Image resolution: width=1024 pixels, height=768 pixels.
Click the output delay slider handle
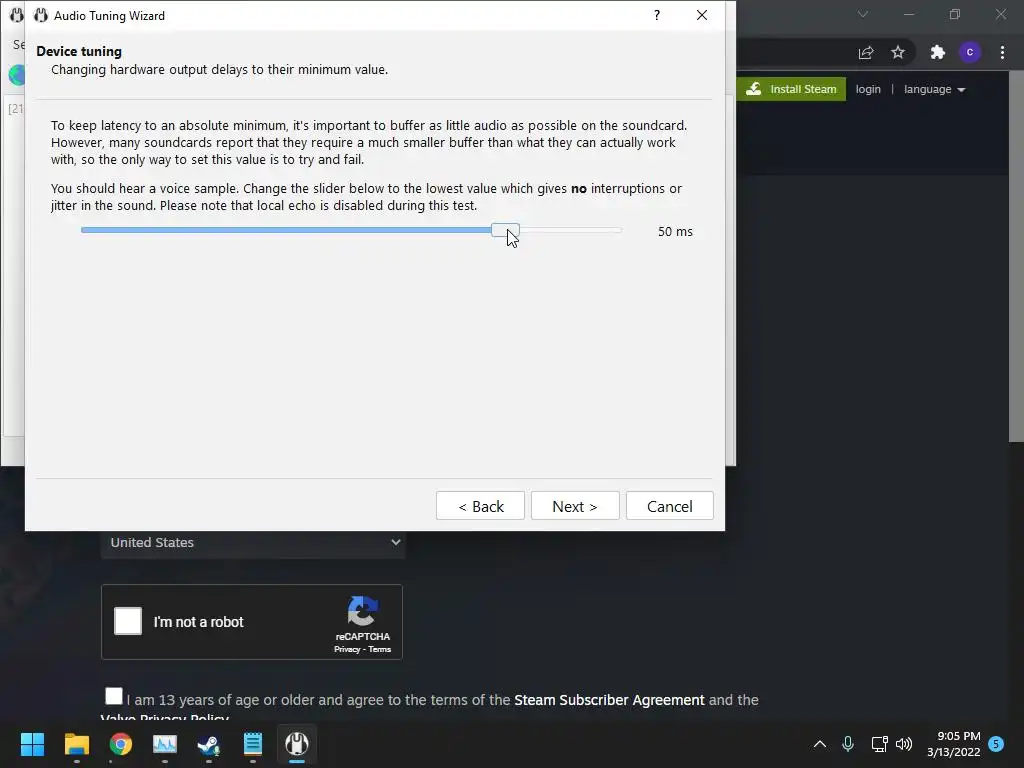[x=505, y=230]
